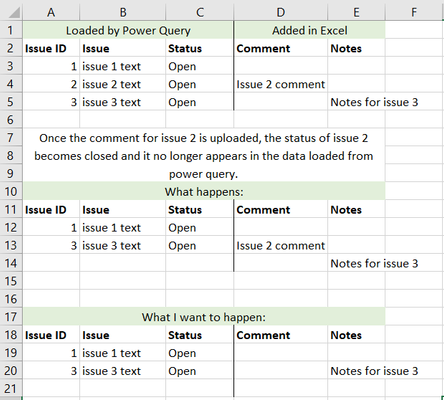
Task: Select the 'Issue 2 comment' cell in row 13
Action: [281, 246]
